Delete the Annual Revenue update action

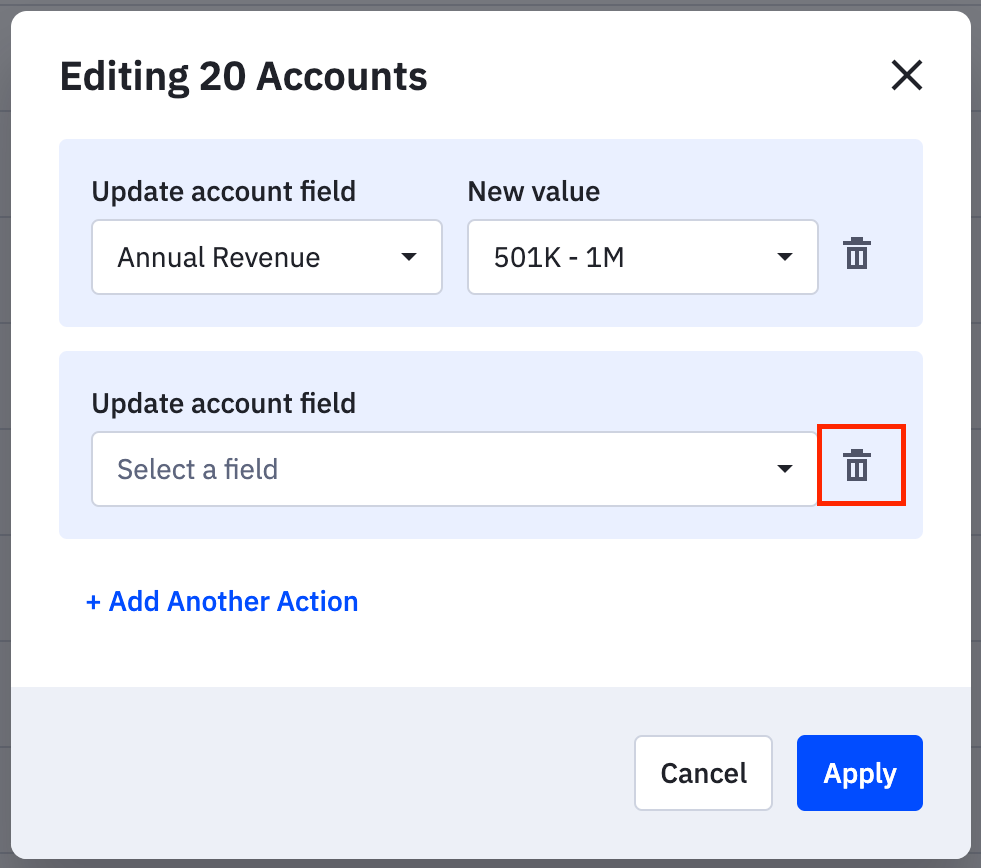click(x=856, y=254)
